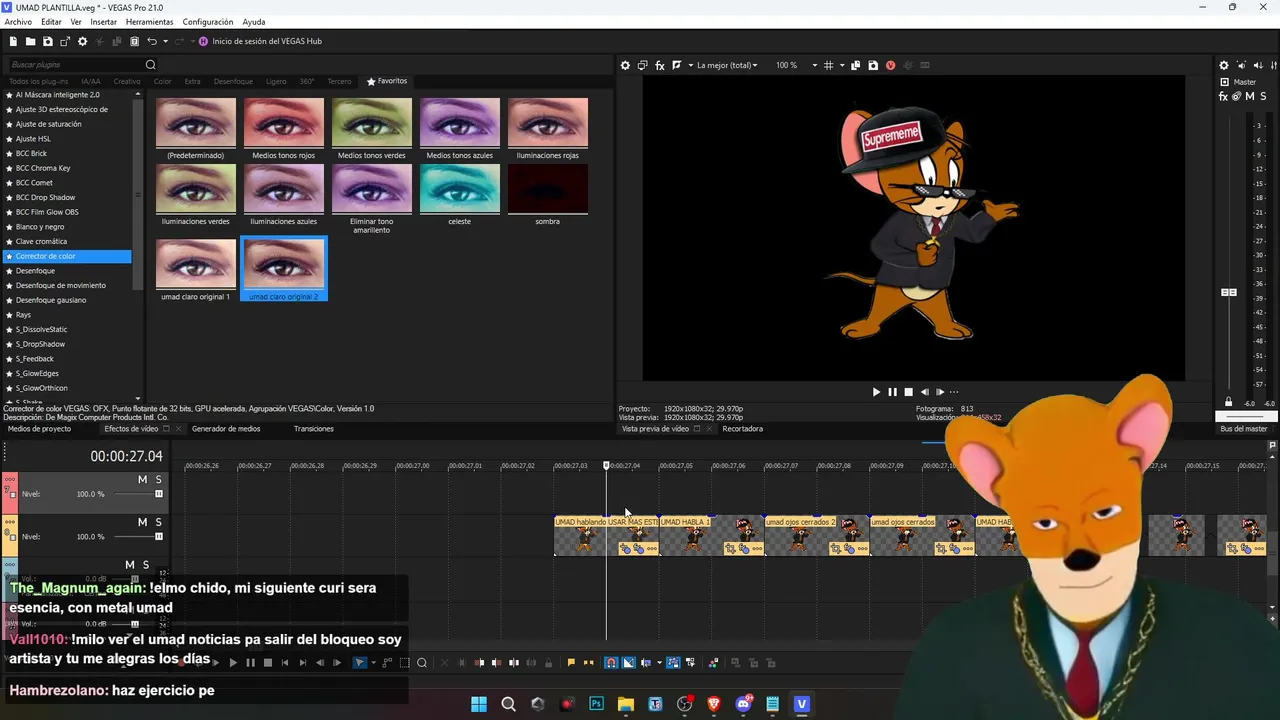The image size is (1280, 720).
Task: Insert a marker with the yellow flag icon
Action: (x=571, y=663)
